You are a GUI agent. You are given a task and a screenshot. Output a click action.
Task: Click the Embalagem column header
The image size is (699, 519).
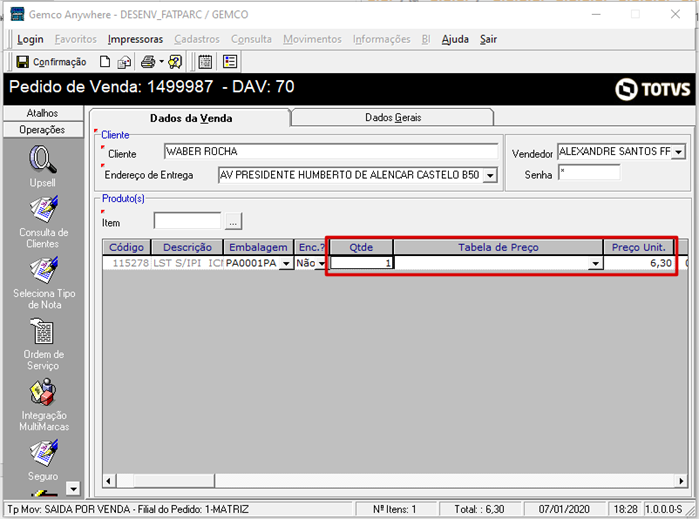pos(259,247)
